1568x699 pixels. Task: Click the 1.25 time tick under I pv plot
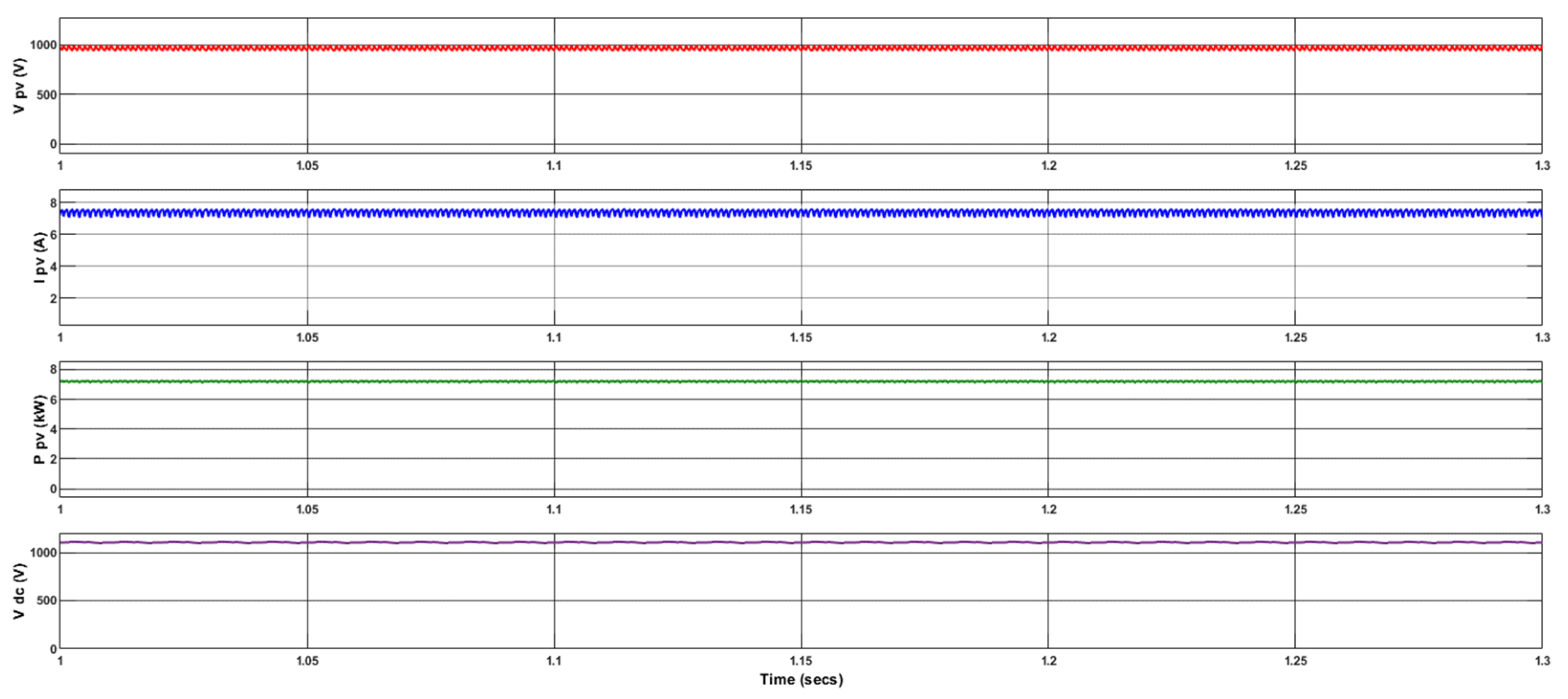(1296, 338)
